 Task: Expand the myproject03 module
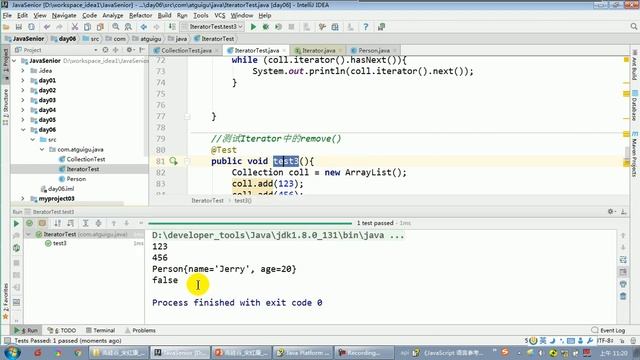tap(23, 198)
